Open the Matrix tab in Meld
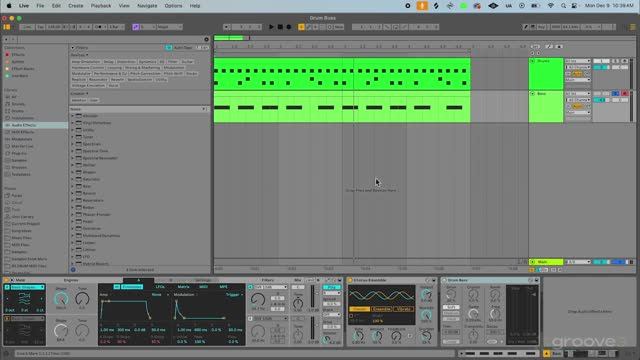 click(x=183, y=287)
